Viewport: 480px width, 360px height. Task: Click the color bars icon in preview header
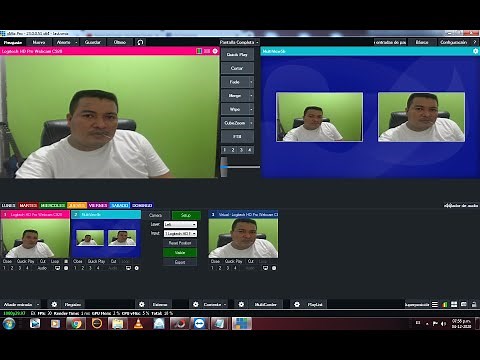tap(199, 51)
